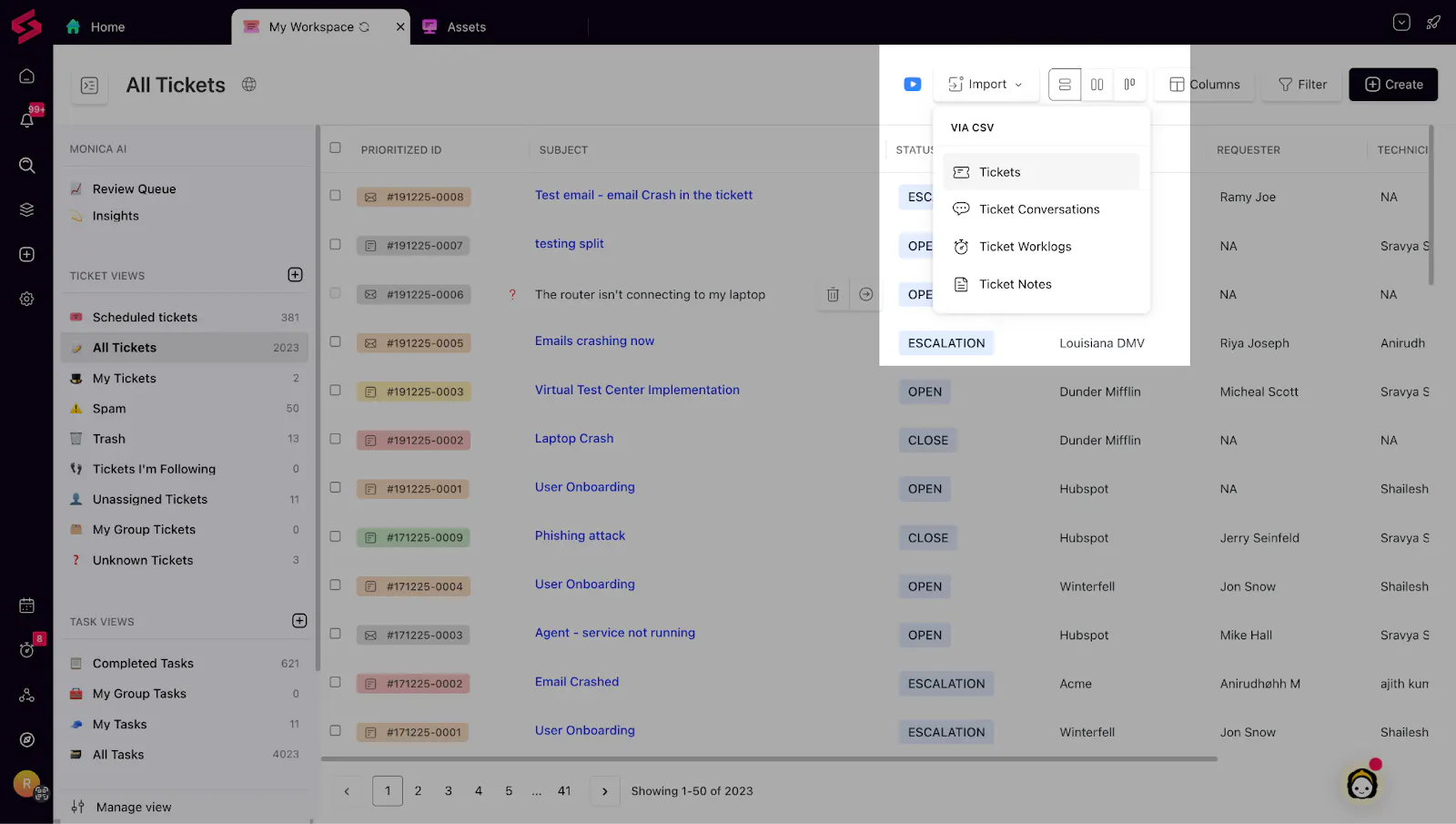
Task: Open the Phishing attack ticket link
Action: (x=580, y=535)
